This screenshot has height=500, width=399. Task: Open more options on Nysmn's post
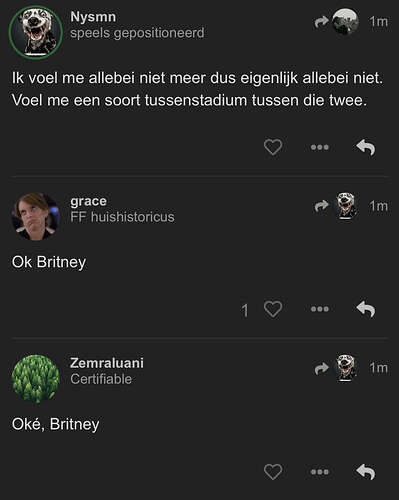[x=320, y=147]
